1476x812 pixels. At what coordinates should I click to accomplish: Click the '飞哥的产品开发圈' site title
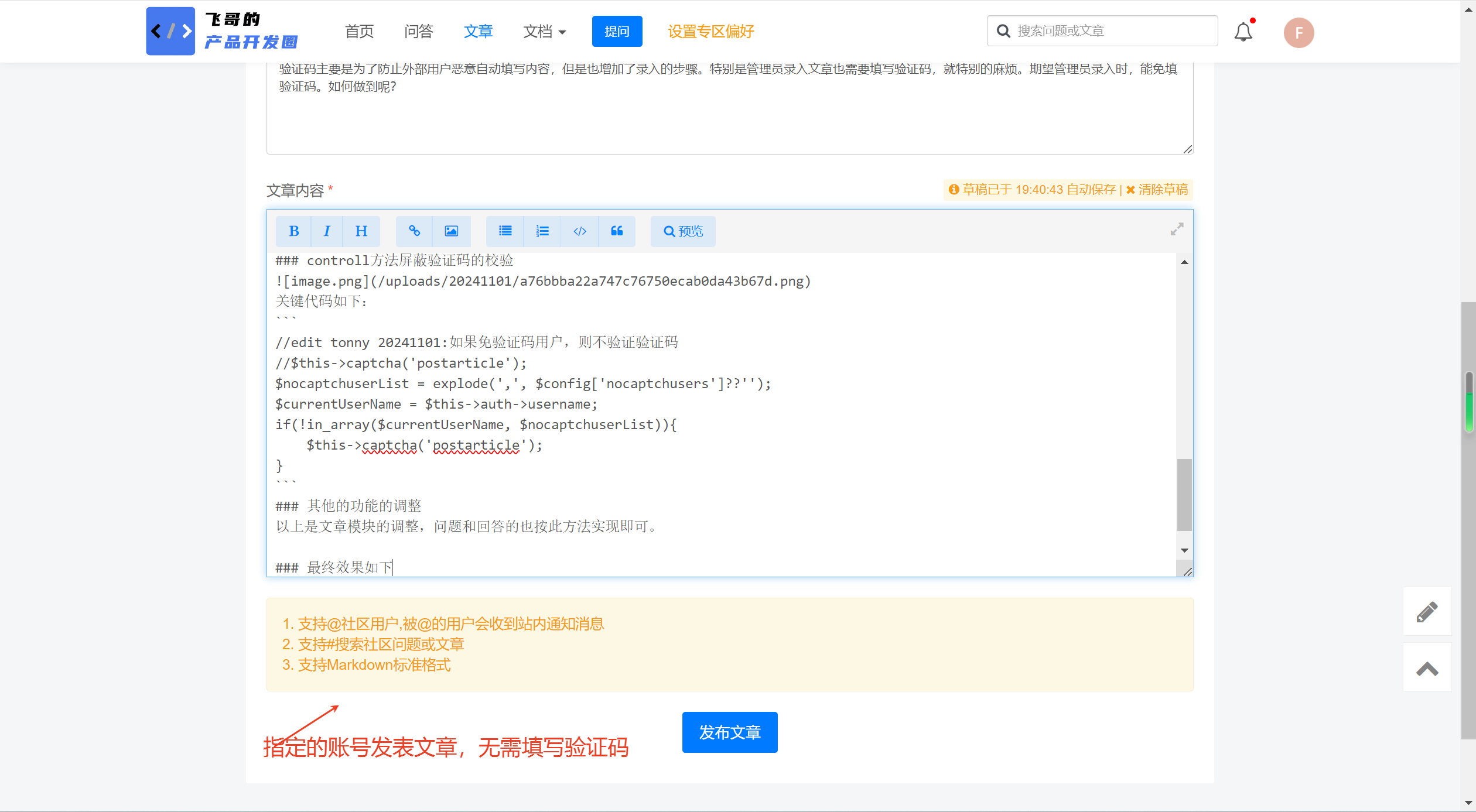[x=251, y=31]
